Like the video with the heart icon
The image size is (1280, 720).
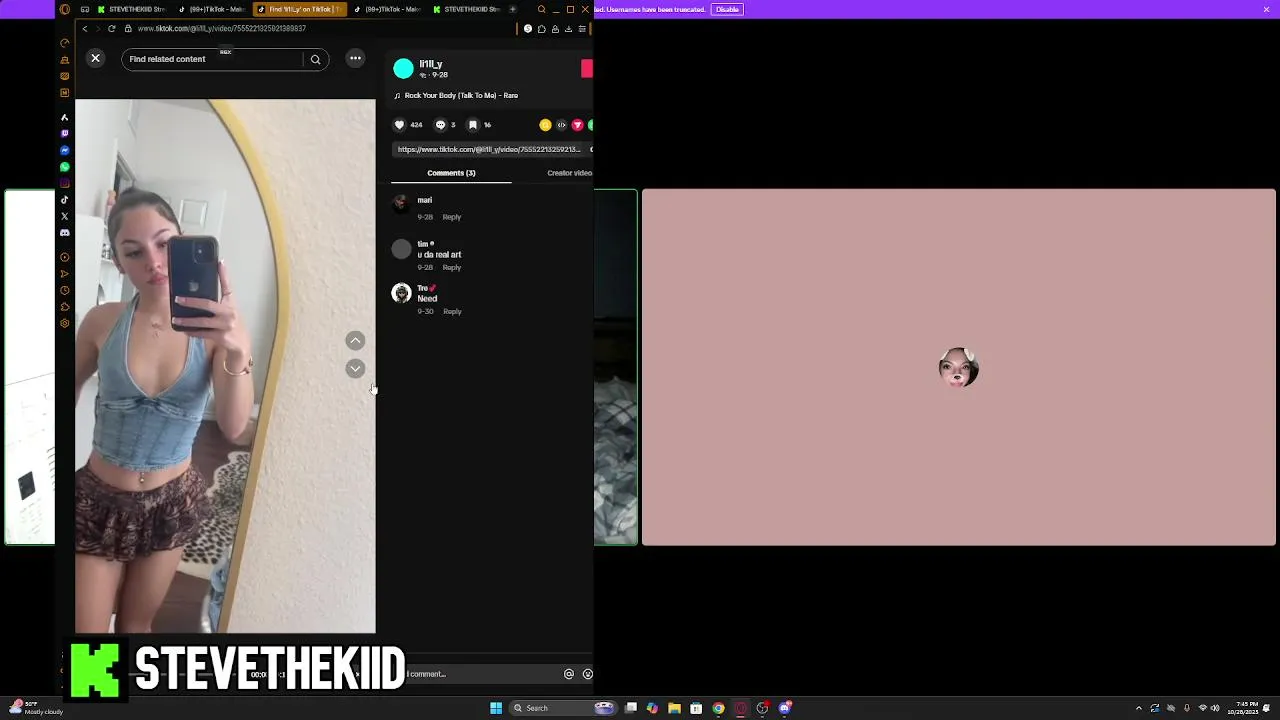coord(399,125)
